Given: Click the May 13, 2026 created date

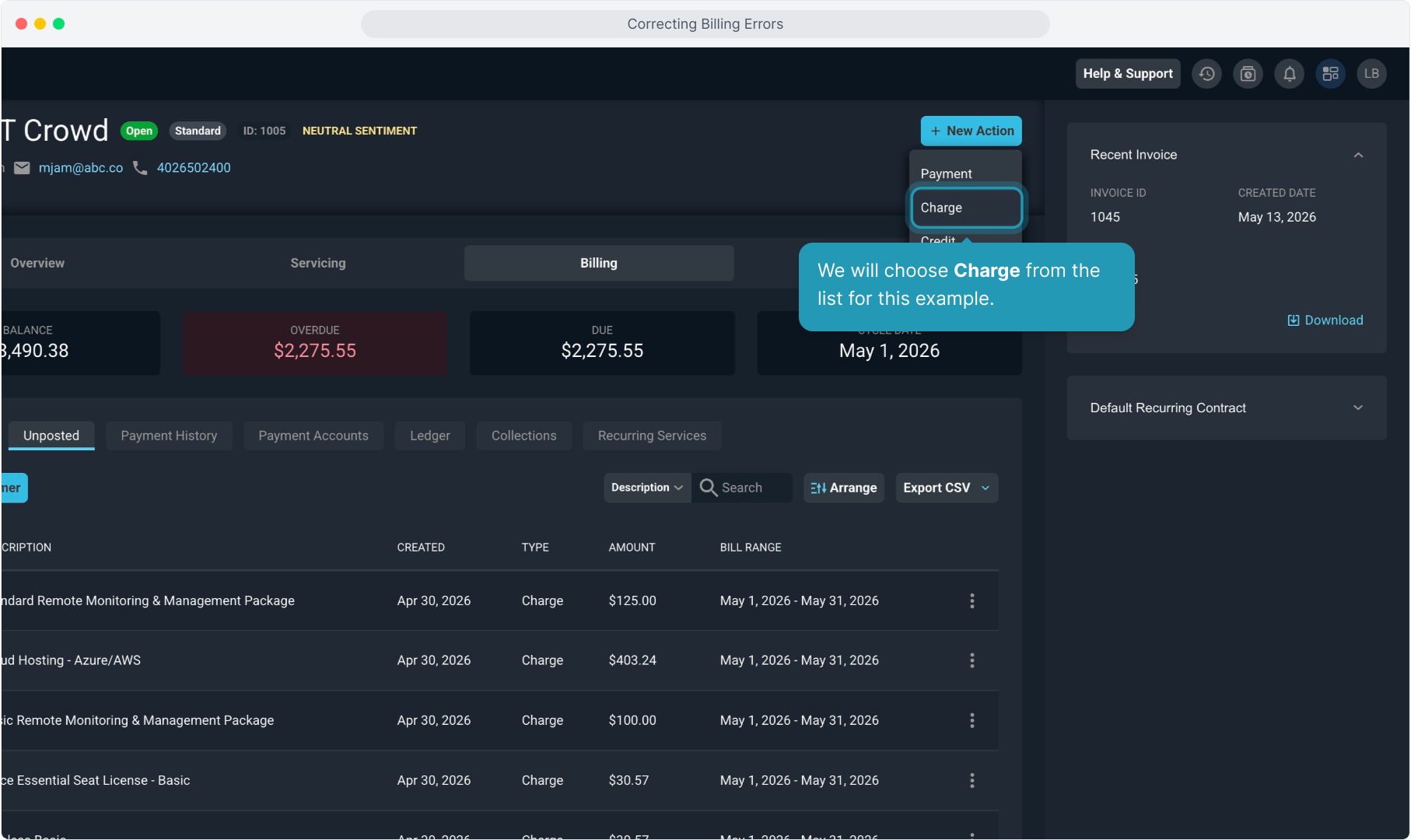Looking at the screenshot, I should (x=1277, y=217).
